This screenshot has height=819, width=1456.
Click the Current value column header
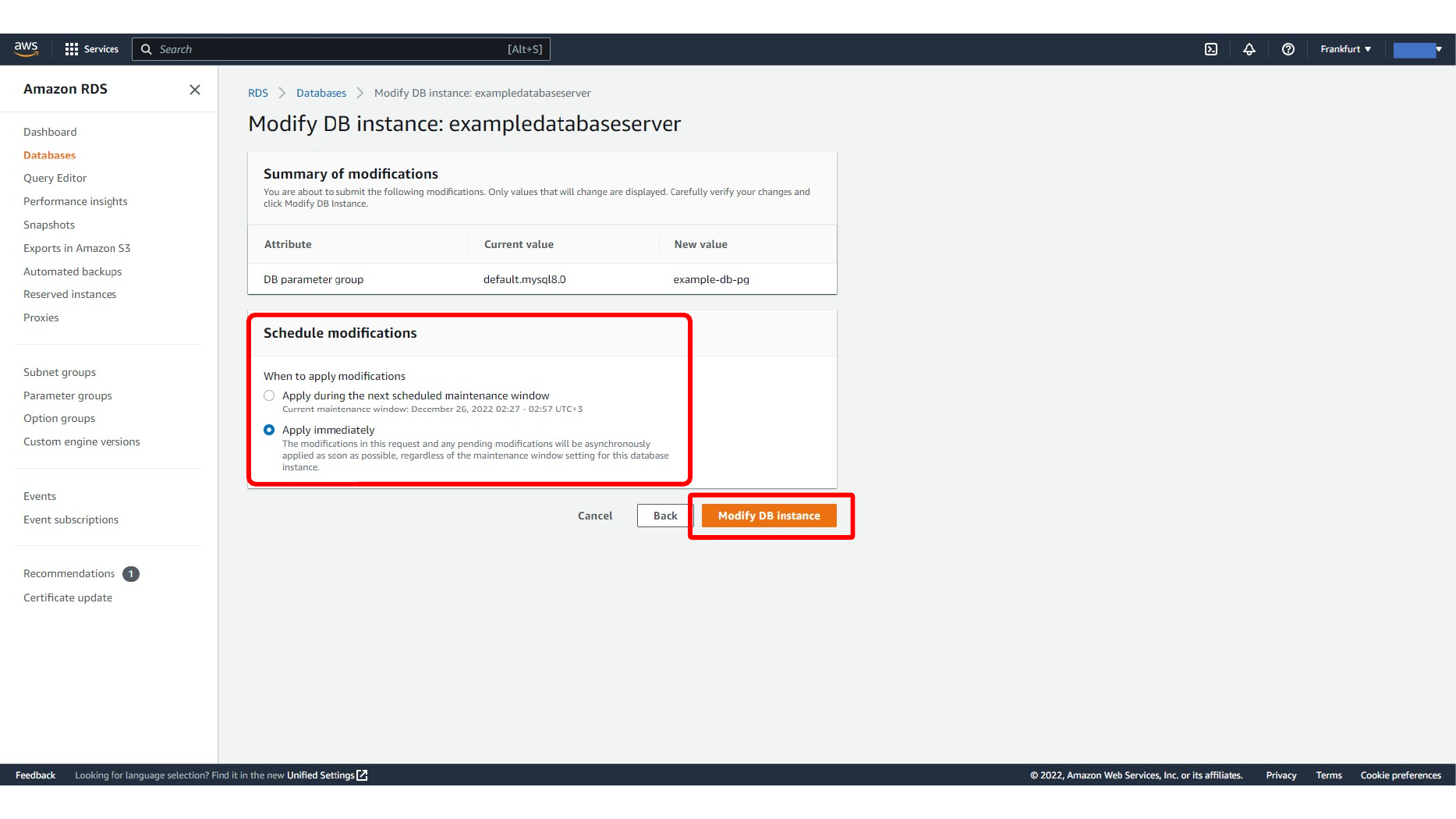[519, 244]
